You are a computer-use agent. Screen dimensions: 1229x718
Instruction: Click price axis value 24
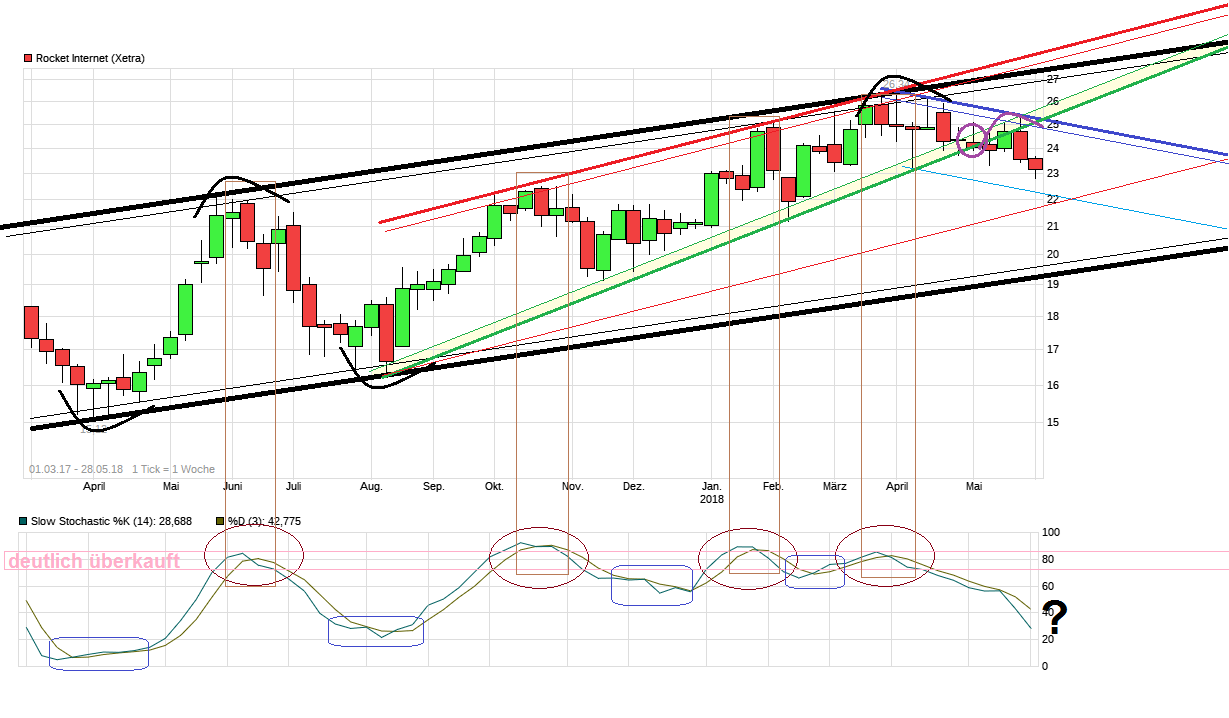click(1053, 148)
